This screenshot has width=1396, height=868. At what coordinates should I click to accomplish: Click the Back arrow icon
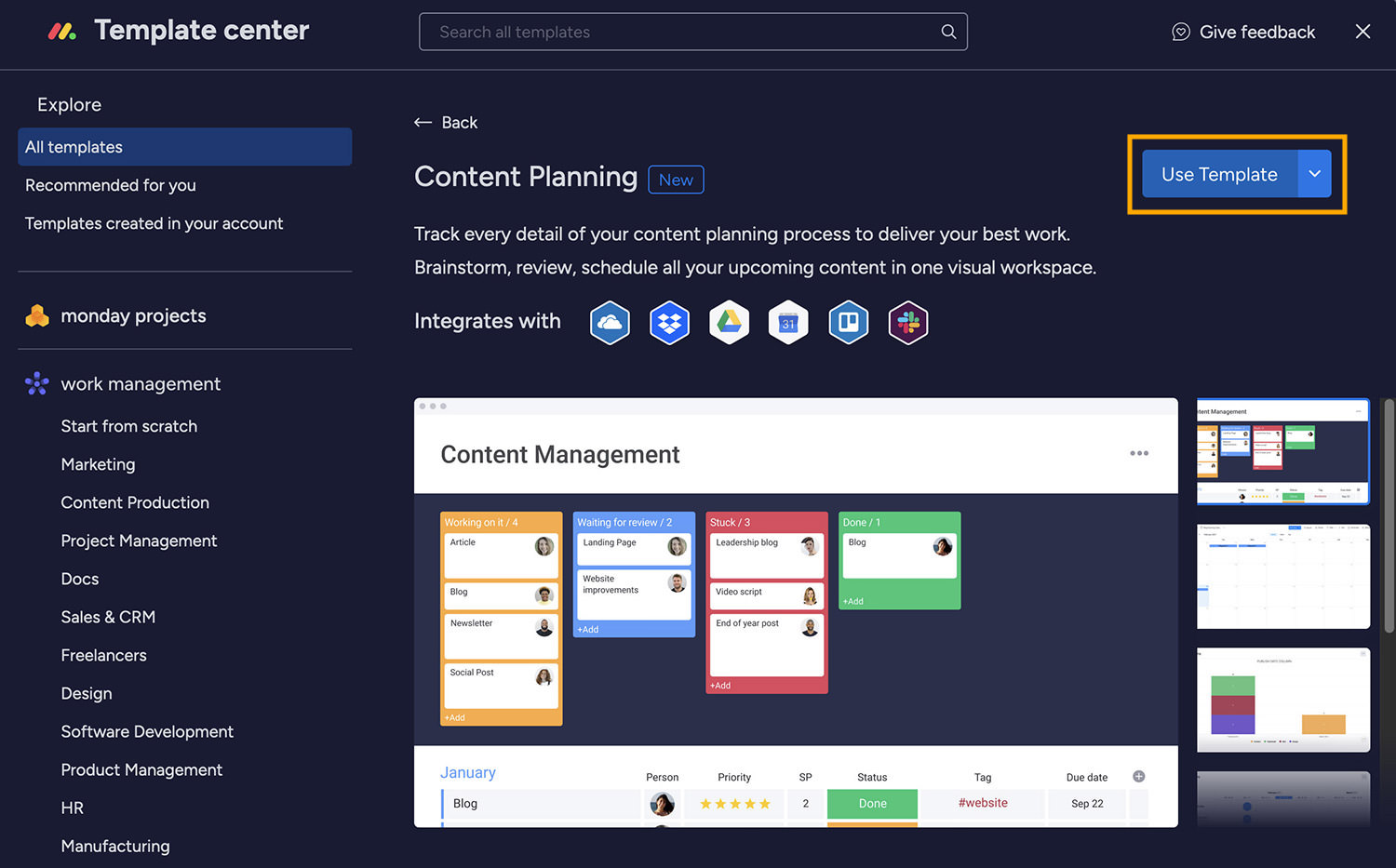pos(423,123)
